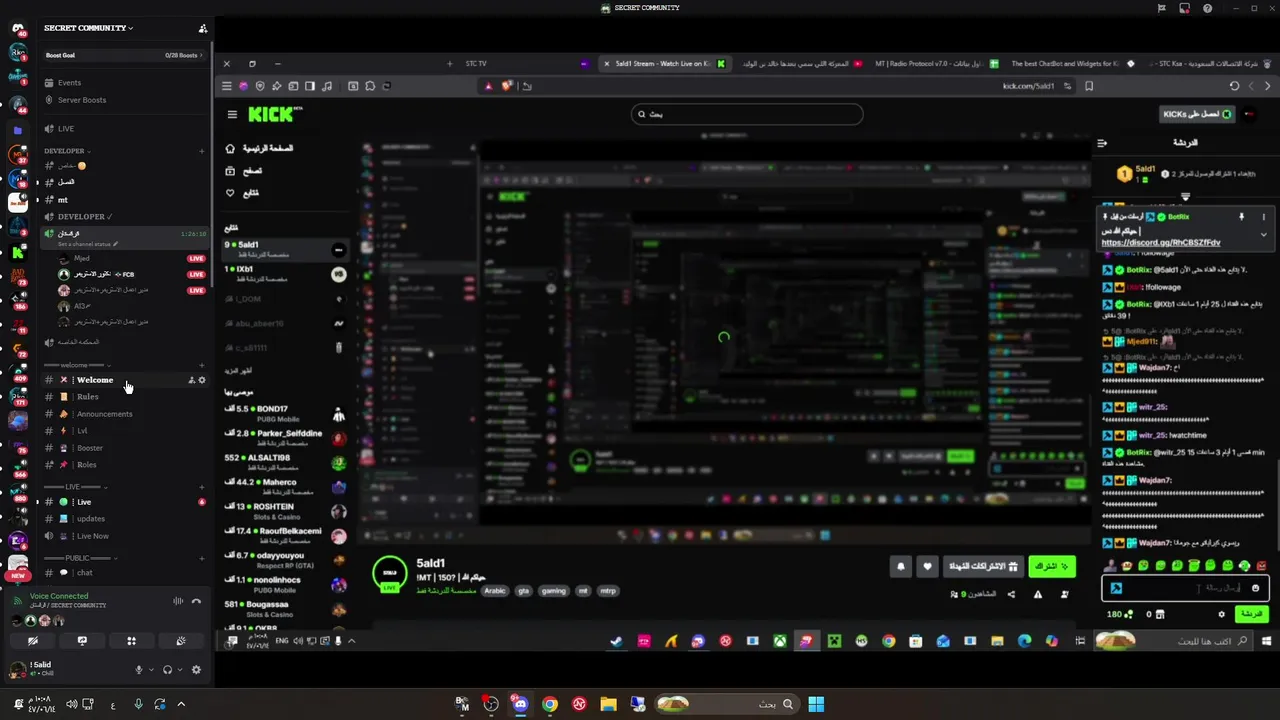This screenshot has height=720, width=1280.
Task: Click the Kick search box
Action: pyautogui.click(x=747, y=114)
